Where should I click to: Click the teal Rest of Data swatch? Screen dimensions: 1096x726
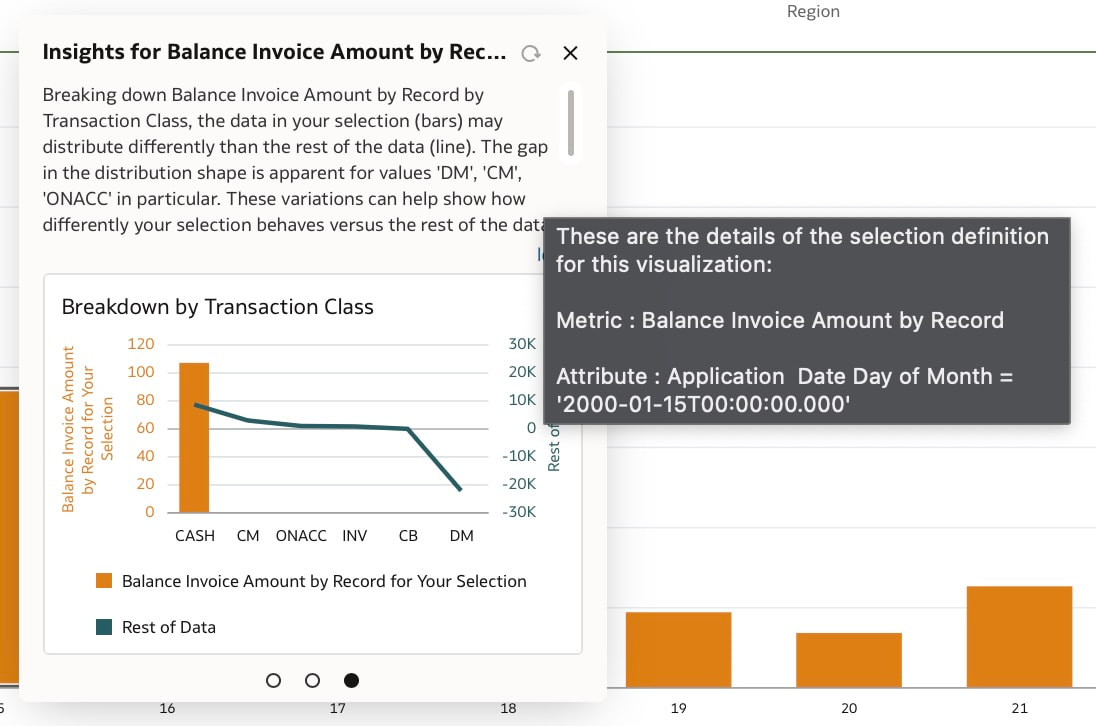tap(104, 627)
